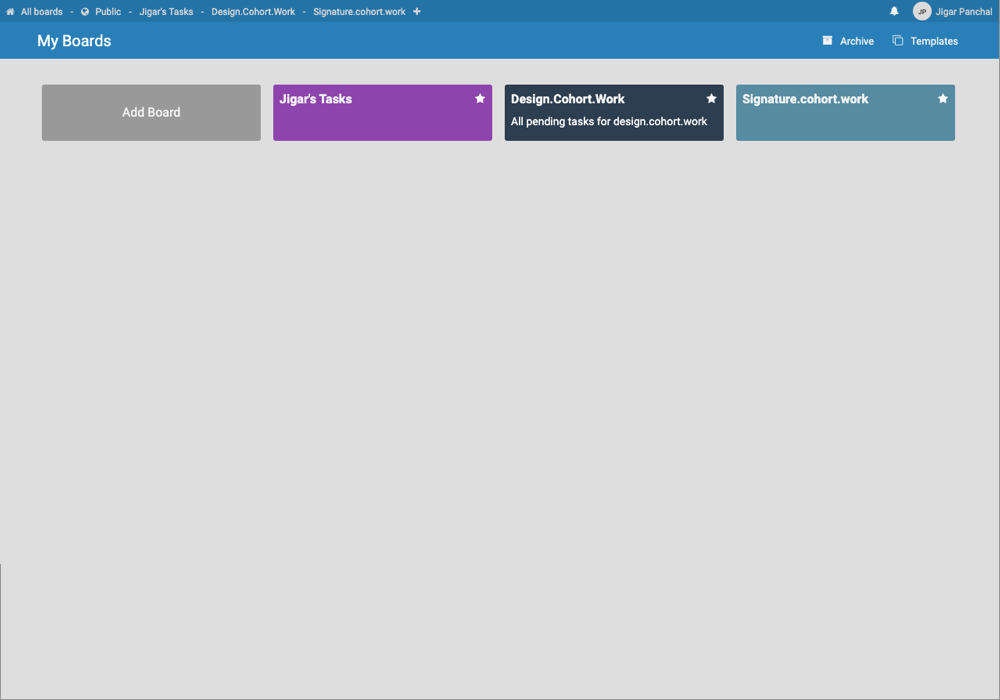The image size is (1000, 700).
Task: Click the Add Board tile
Action: point(151,112)
